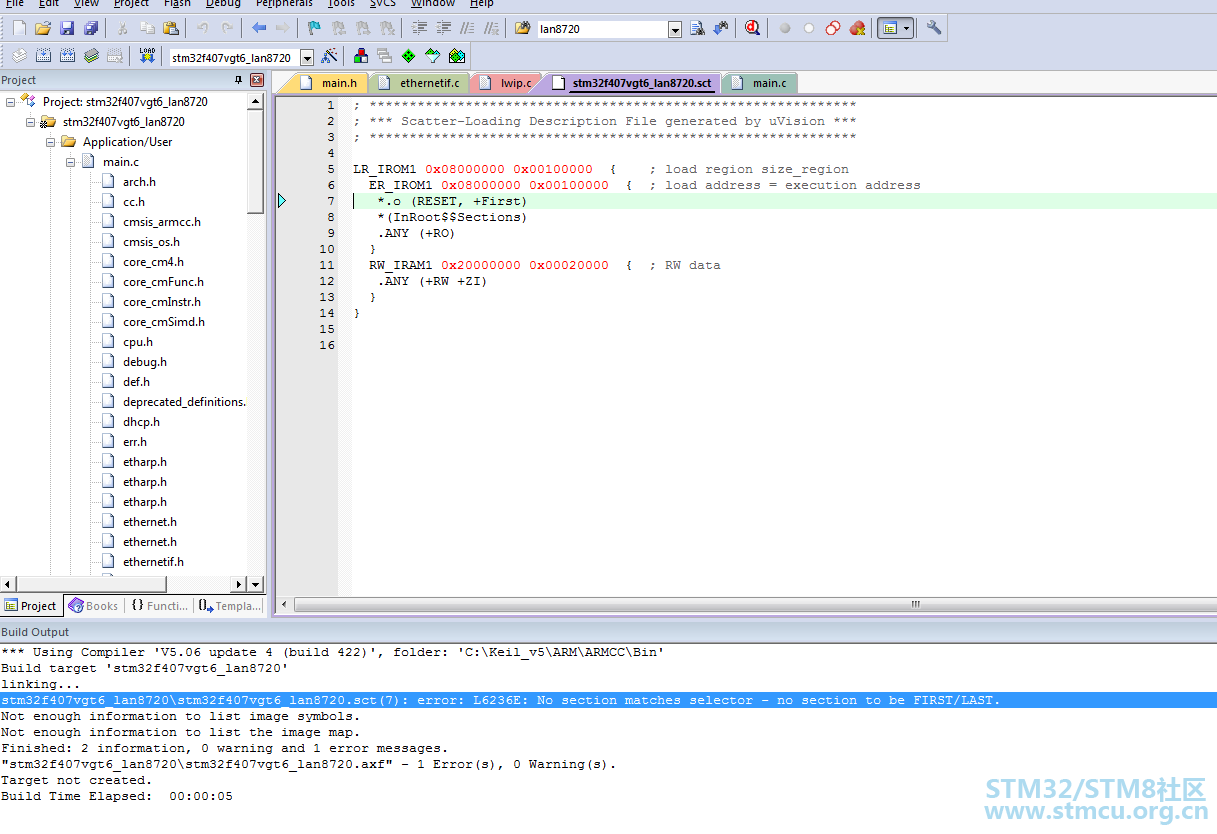Screen dimensions: 1217x834
Task: Navigate backwards with blue left arrow
Action: point(259,29)
